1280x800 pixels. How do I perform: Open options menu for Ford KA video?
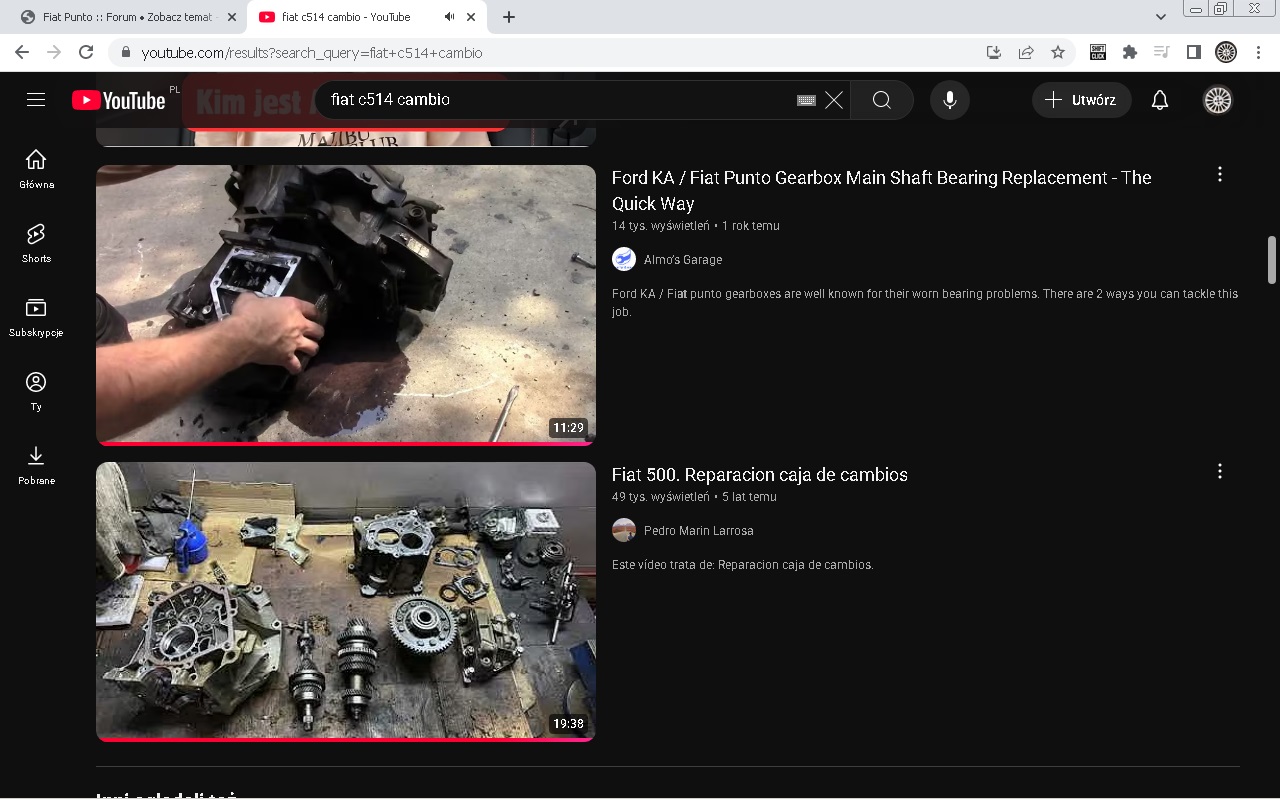click(1219, 175)
